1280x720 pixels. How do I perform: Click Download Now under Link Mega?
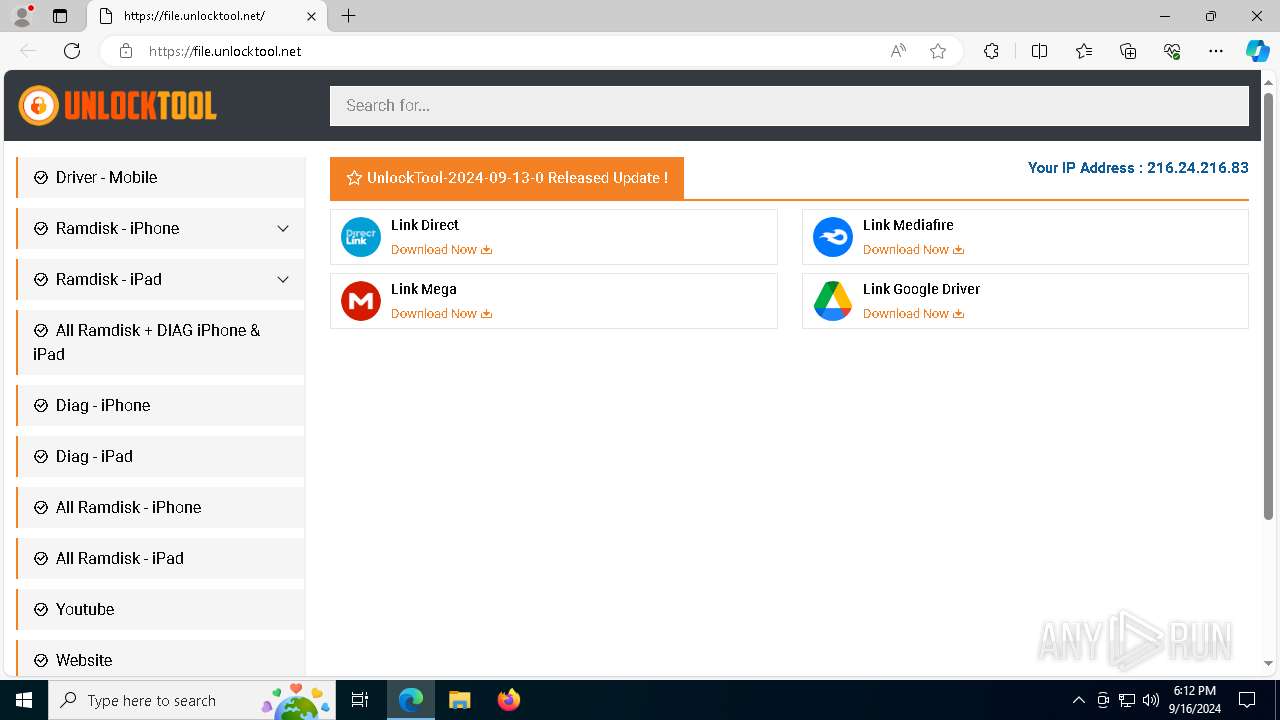click(x=441, y=314)
